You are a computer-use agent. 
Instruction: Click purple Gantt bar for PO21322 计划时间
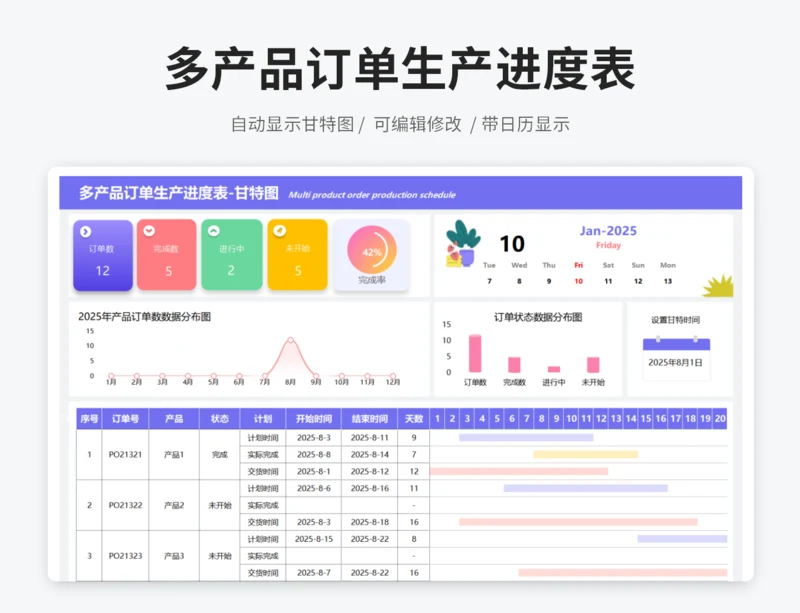click(x=586, y=488)
